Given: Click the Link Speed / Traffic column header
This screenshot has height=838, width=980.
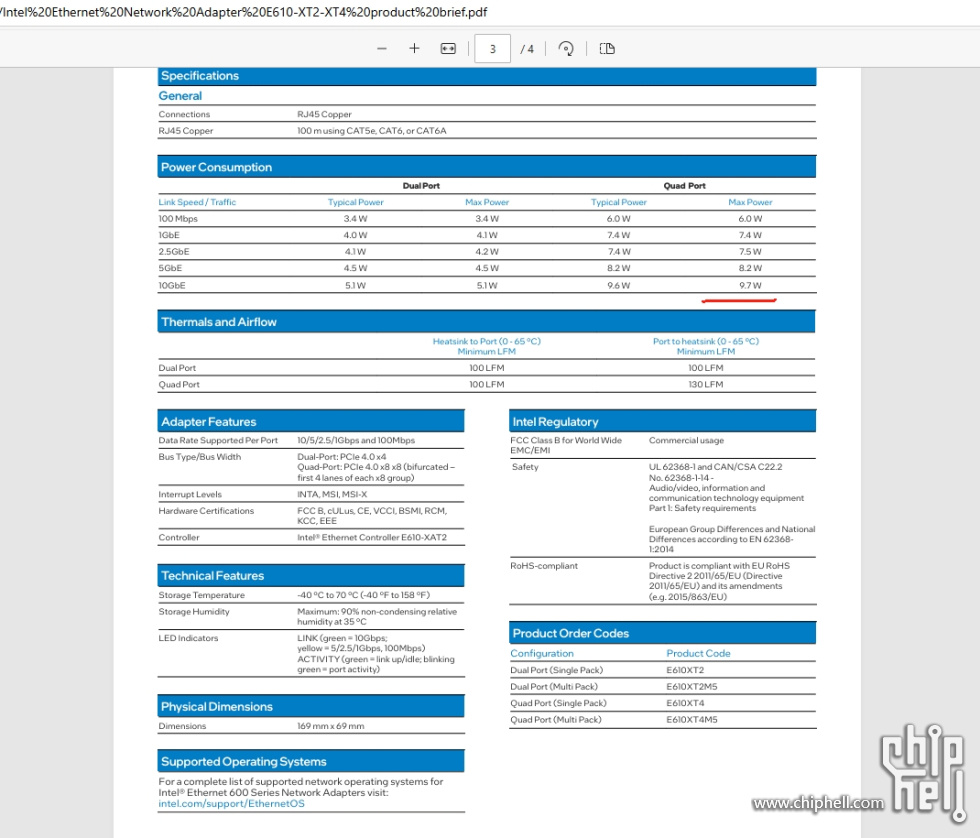Looking at the screenshot, I should click(x=197, y=202).
